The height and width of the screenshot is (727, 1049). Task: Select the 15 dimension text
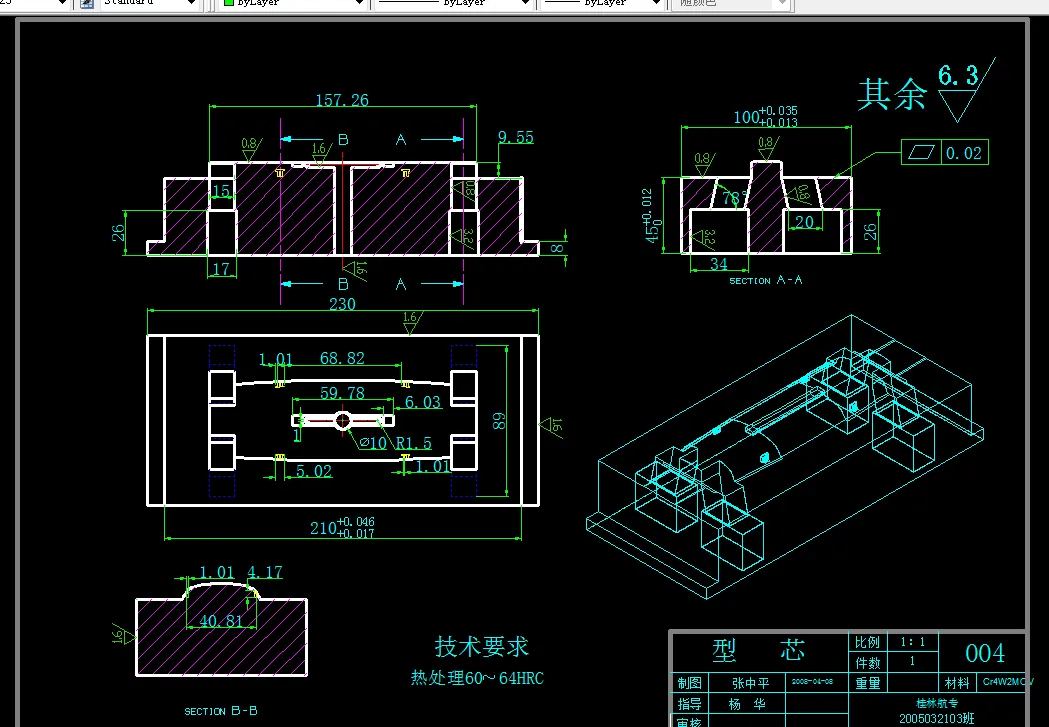221,191
